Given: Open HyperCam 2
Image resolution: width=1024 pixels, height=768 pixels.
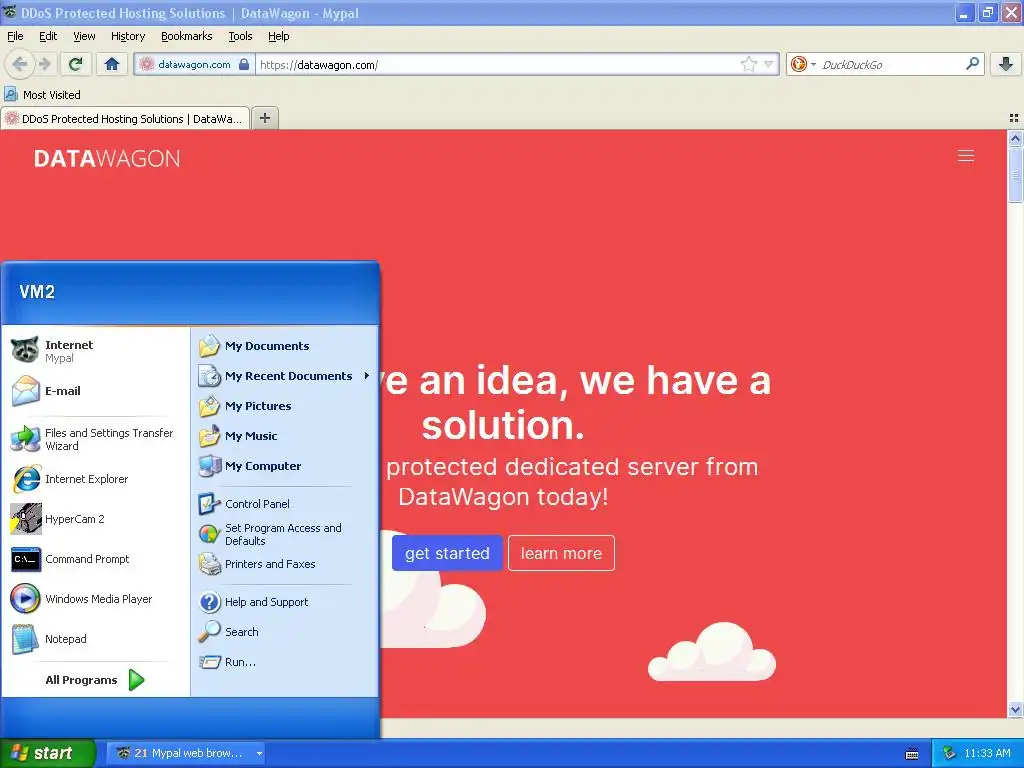Looking at the screenshot, I should click(x=97, y=519).
